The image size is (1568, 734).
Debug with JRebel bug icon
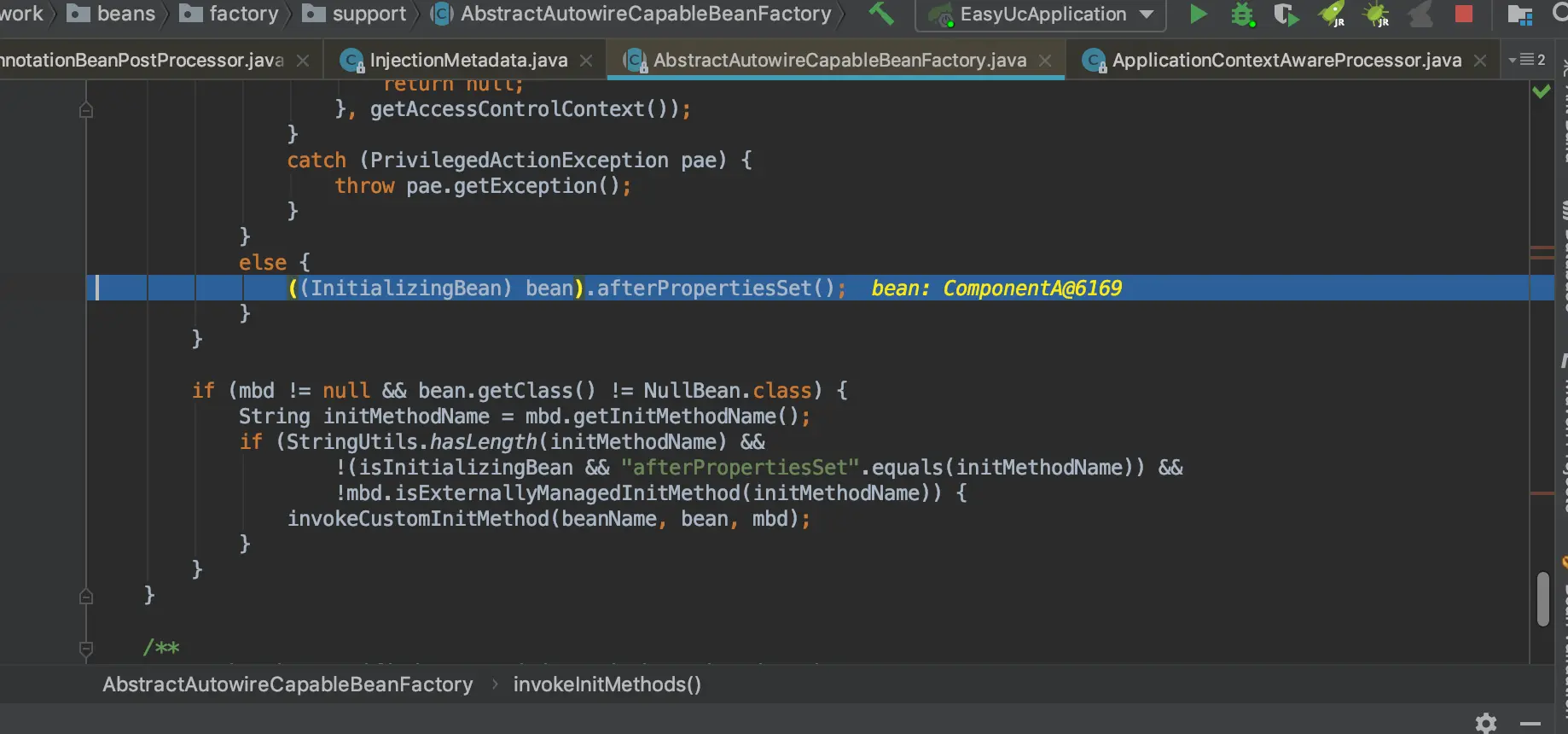[x=1376, y=15]
